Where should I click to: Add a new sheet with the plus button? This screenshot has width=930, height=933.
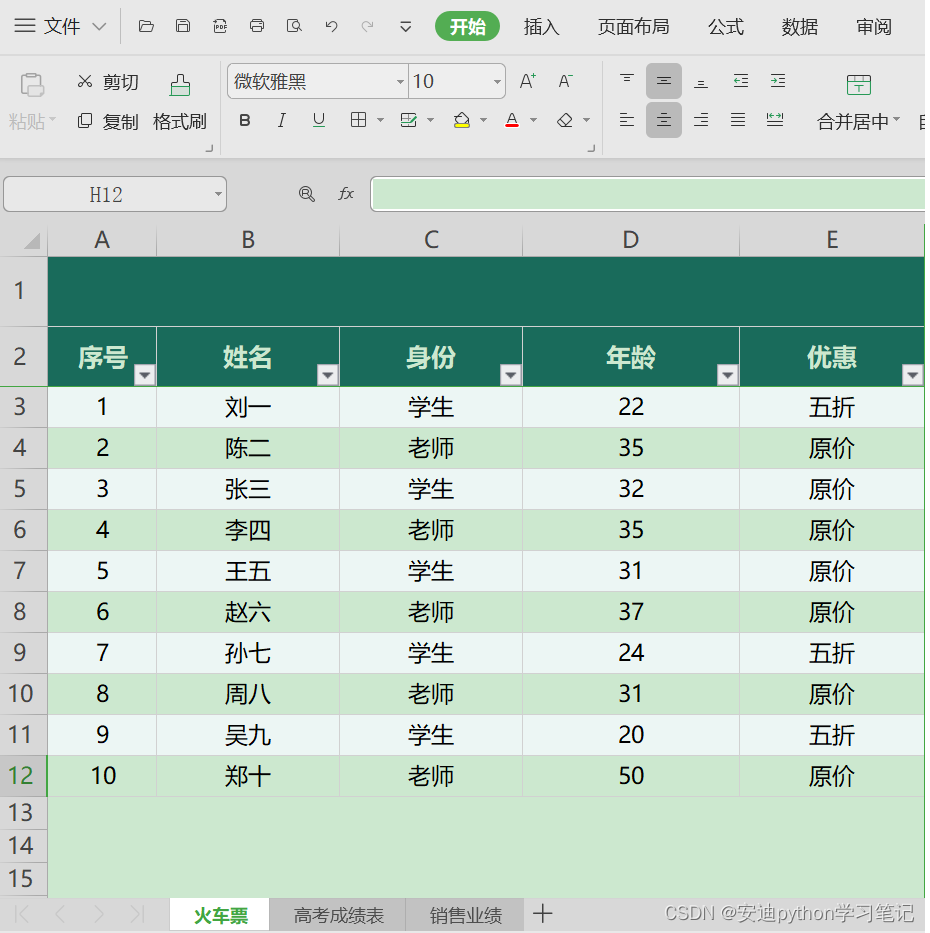click(x=542, y=913)
